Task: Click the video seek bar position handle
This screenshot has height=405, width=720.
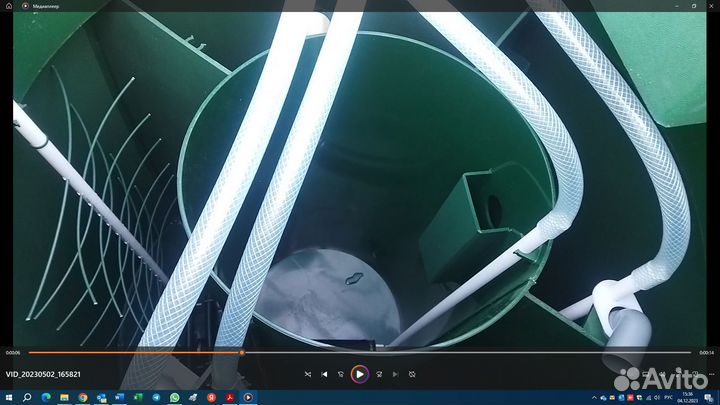Action: pyautogui.click(x=241, y=352)
